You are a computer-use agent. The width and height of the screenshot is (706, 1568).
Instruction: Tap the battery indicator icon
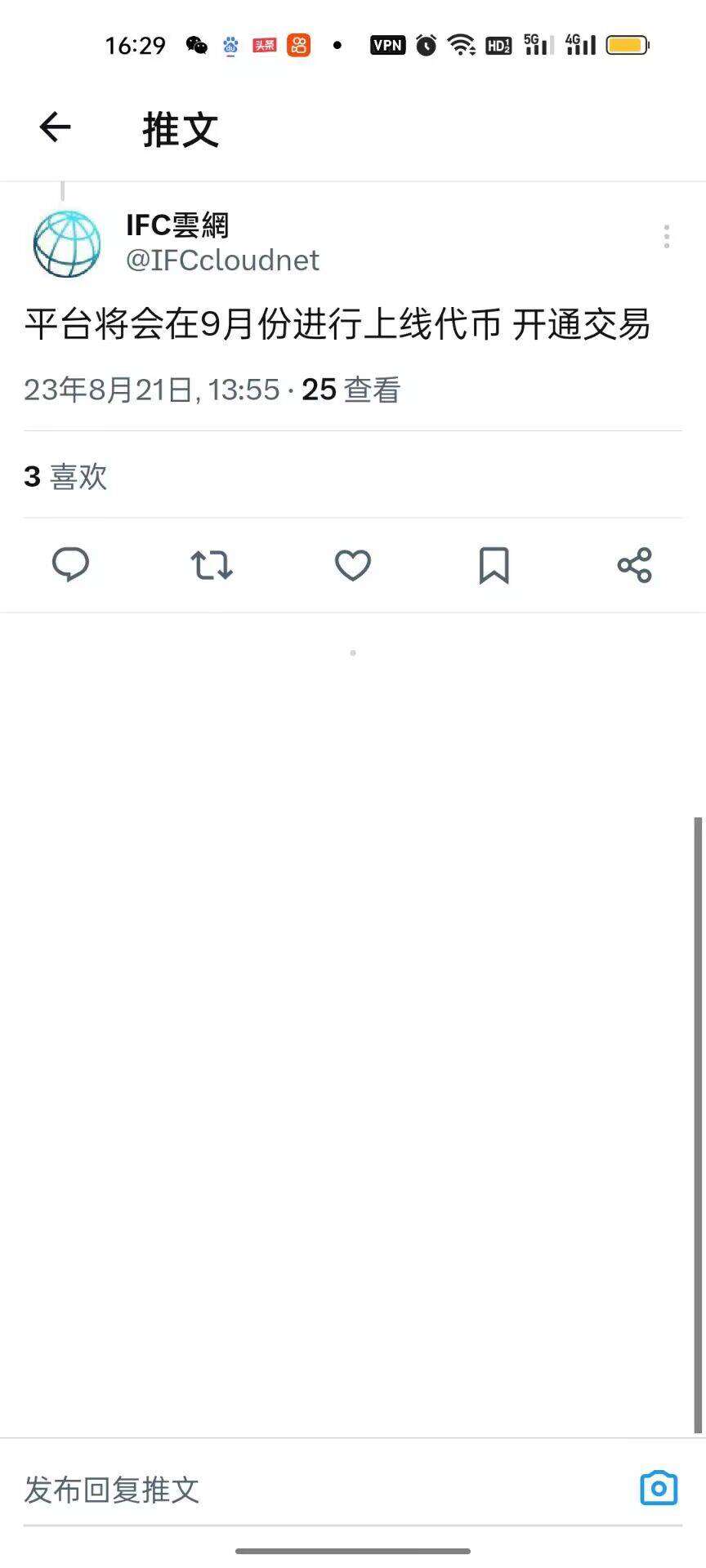pos(628,45)
